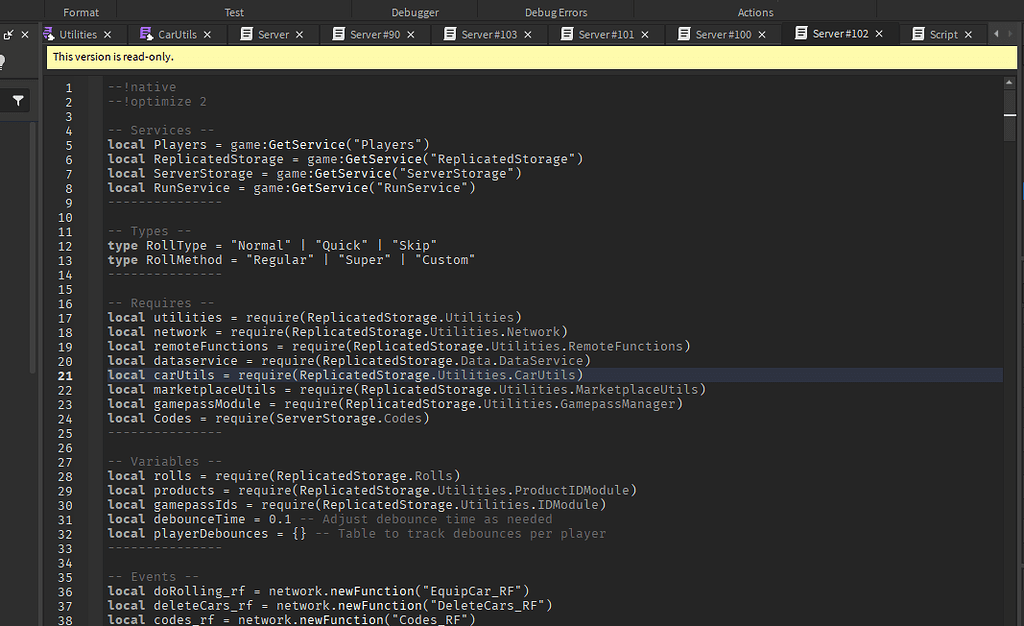Click the CarUtils tab's module script icon
1024x626 pixels.
click(145, 33)
